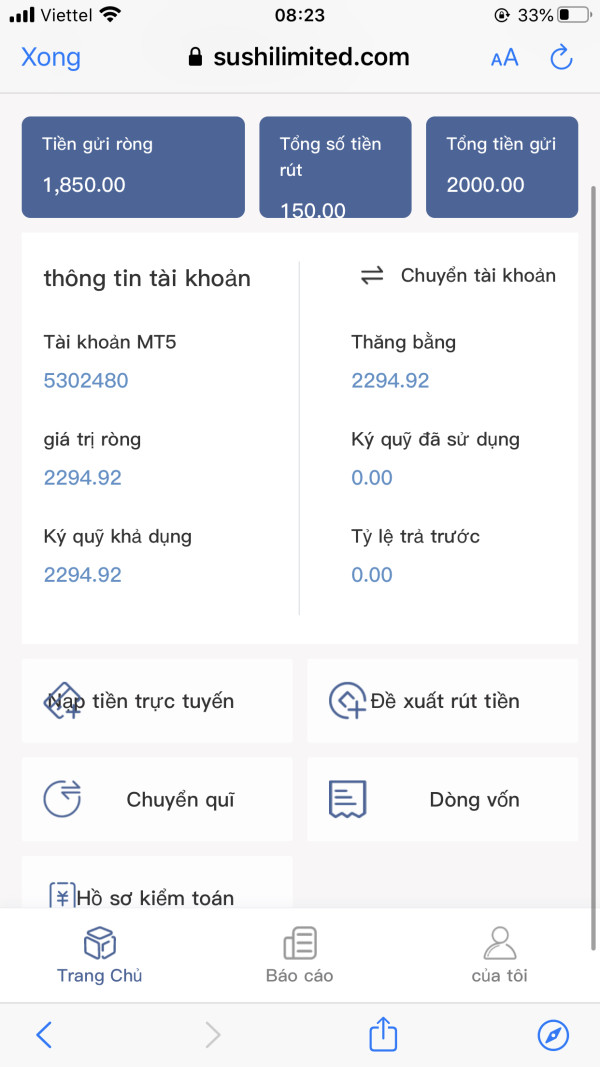Tap the Chuyển tài khoản link

(x=478, y=276)
